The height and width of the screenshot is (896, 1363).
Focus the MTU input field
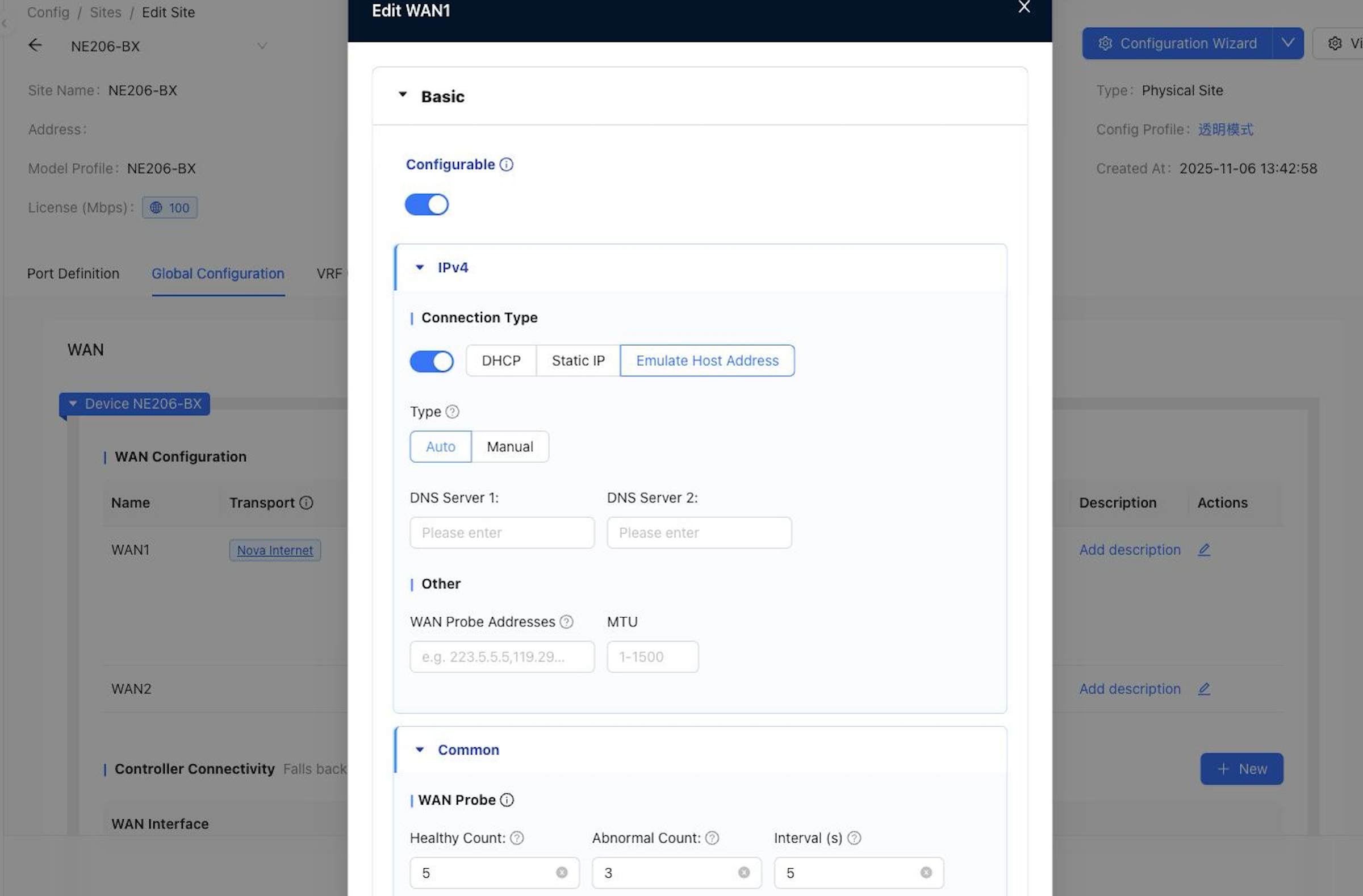pos(653,657)
